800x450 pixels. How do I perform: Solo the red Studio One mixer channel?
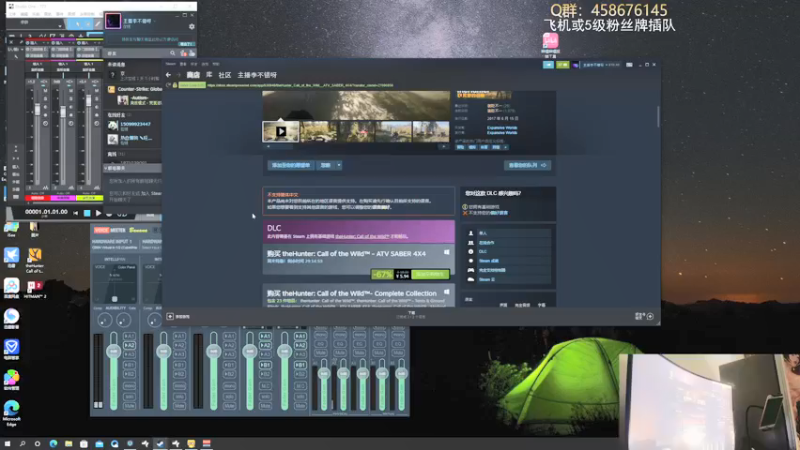pos(45,99)
